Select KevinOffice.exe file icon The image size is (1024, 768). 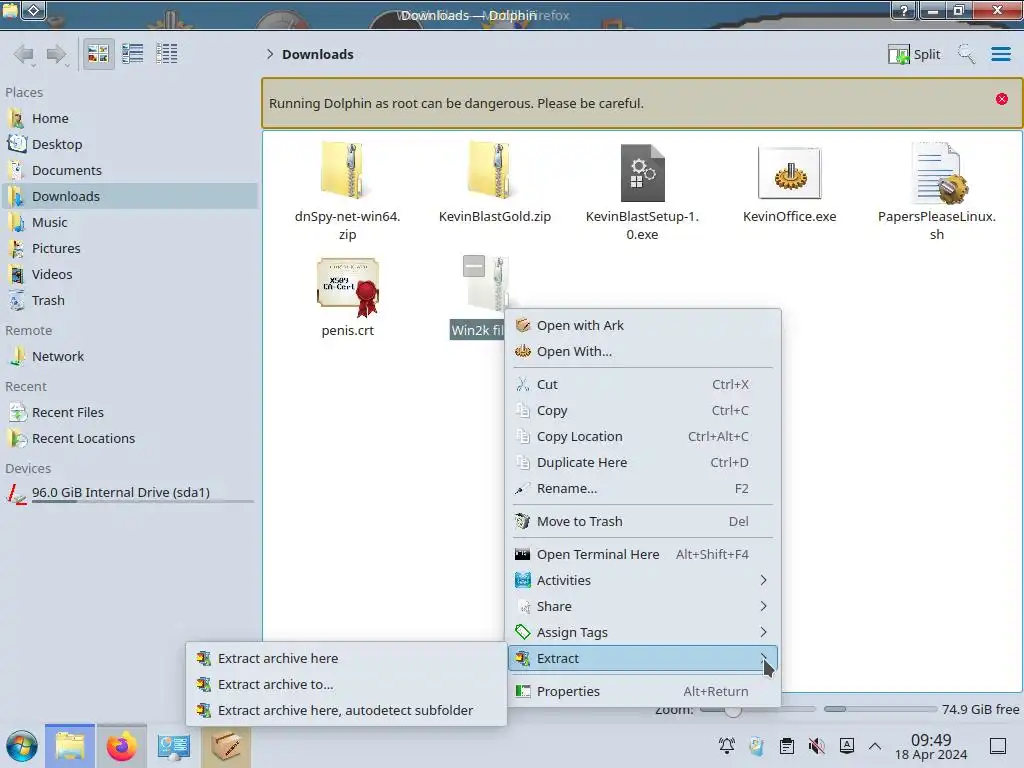click(790, 173)
